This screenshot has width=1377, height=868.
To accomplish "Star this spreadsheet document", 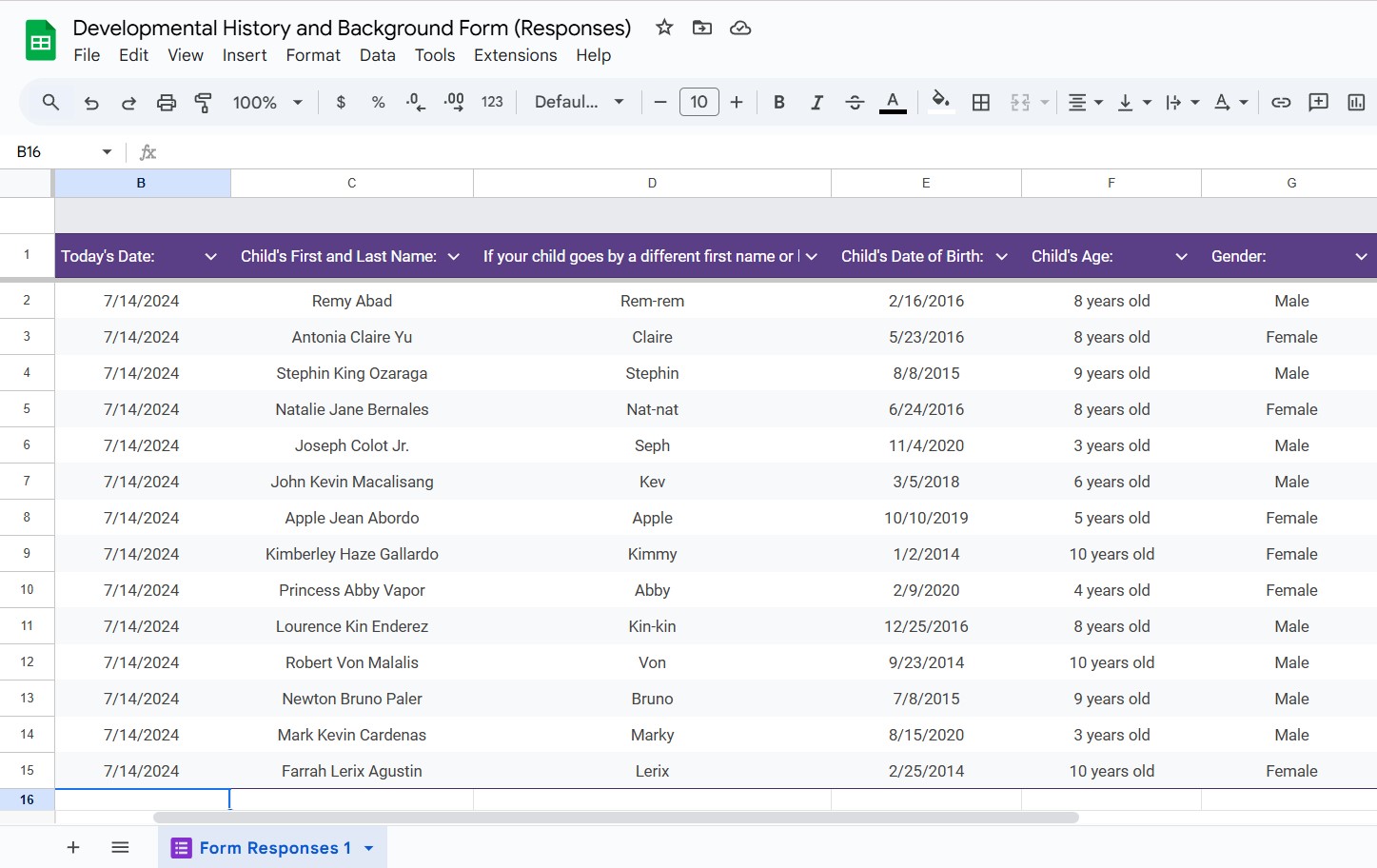I will pyautogui.click(x=664, y=28).
